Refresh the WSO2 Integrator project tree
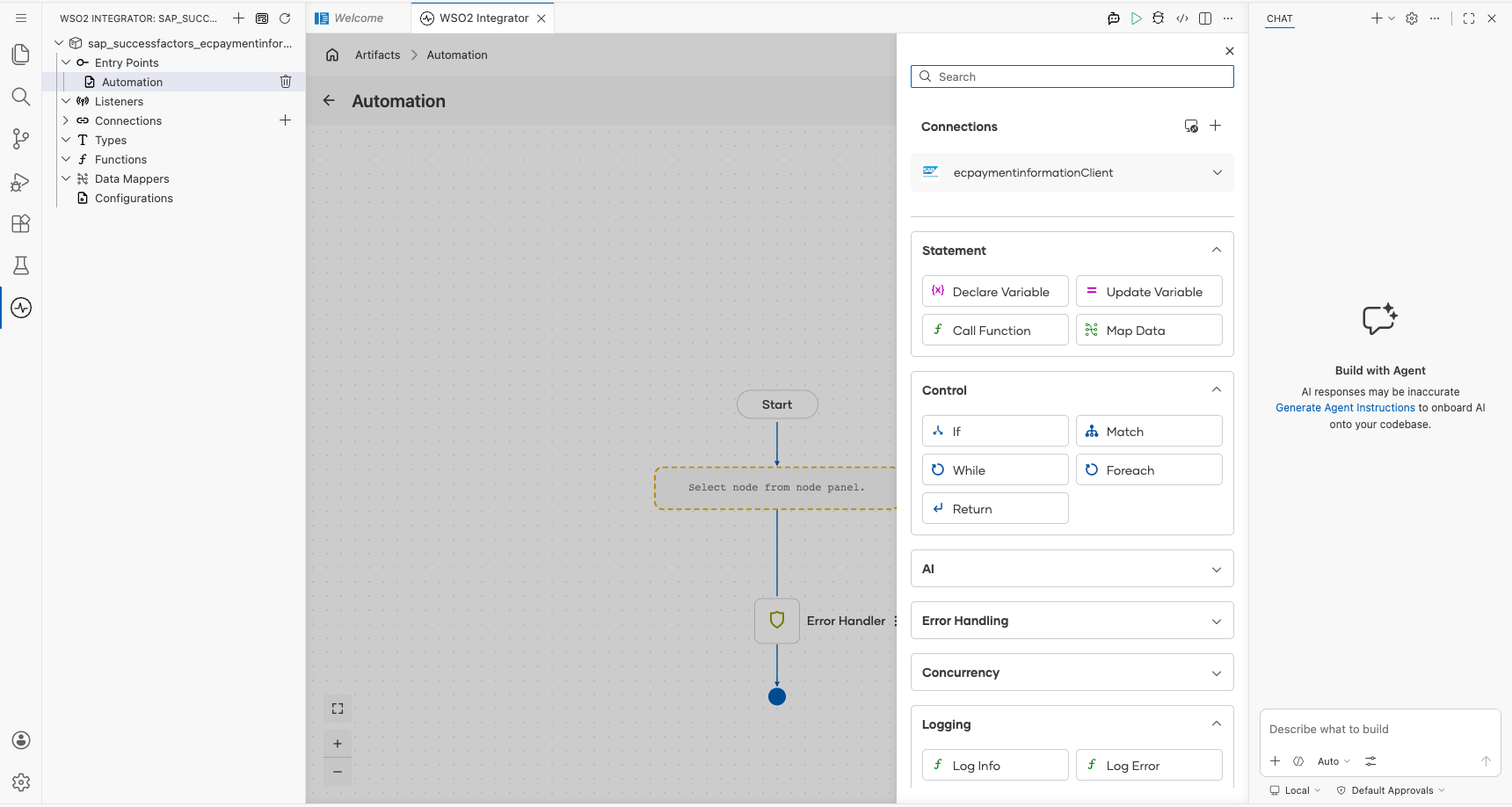Screen dimensions: 1512x807 tap(285, 18)
